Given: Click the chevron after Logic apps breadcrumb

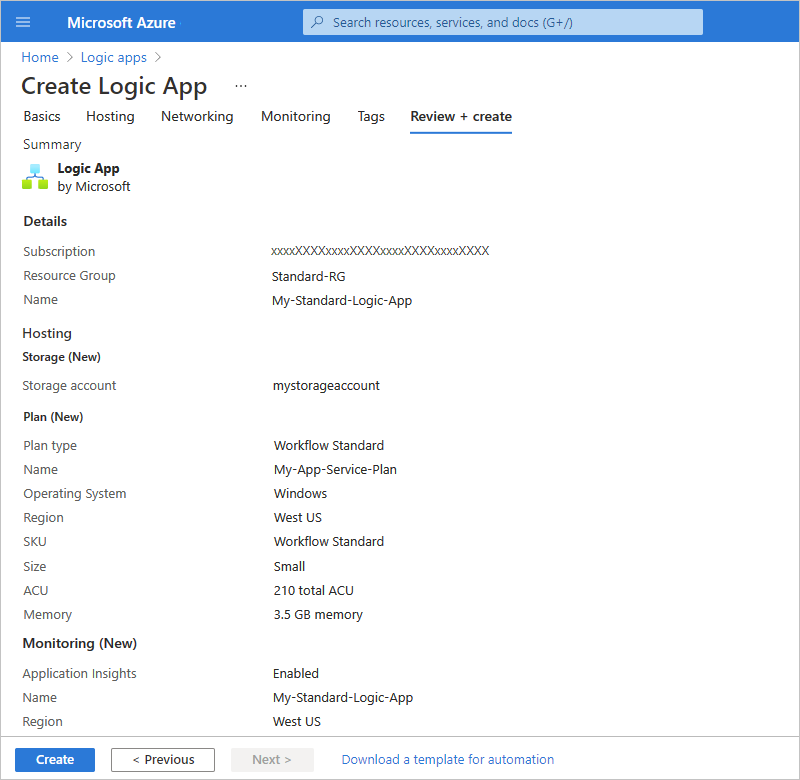Looking at the screenshot, I should click(158, 57).
